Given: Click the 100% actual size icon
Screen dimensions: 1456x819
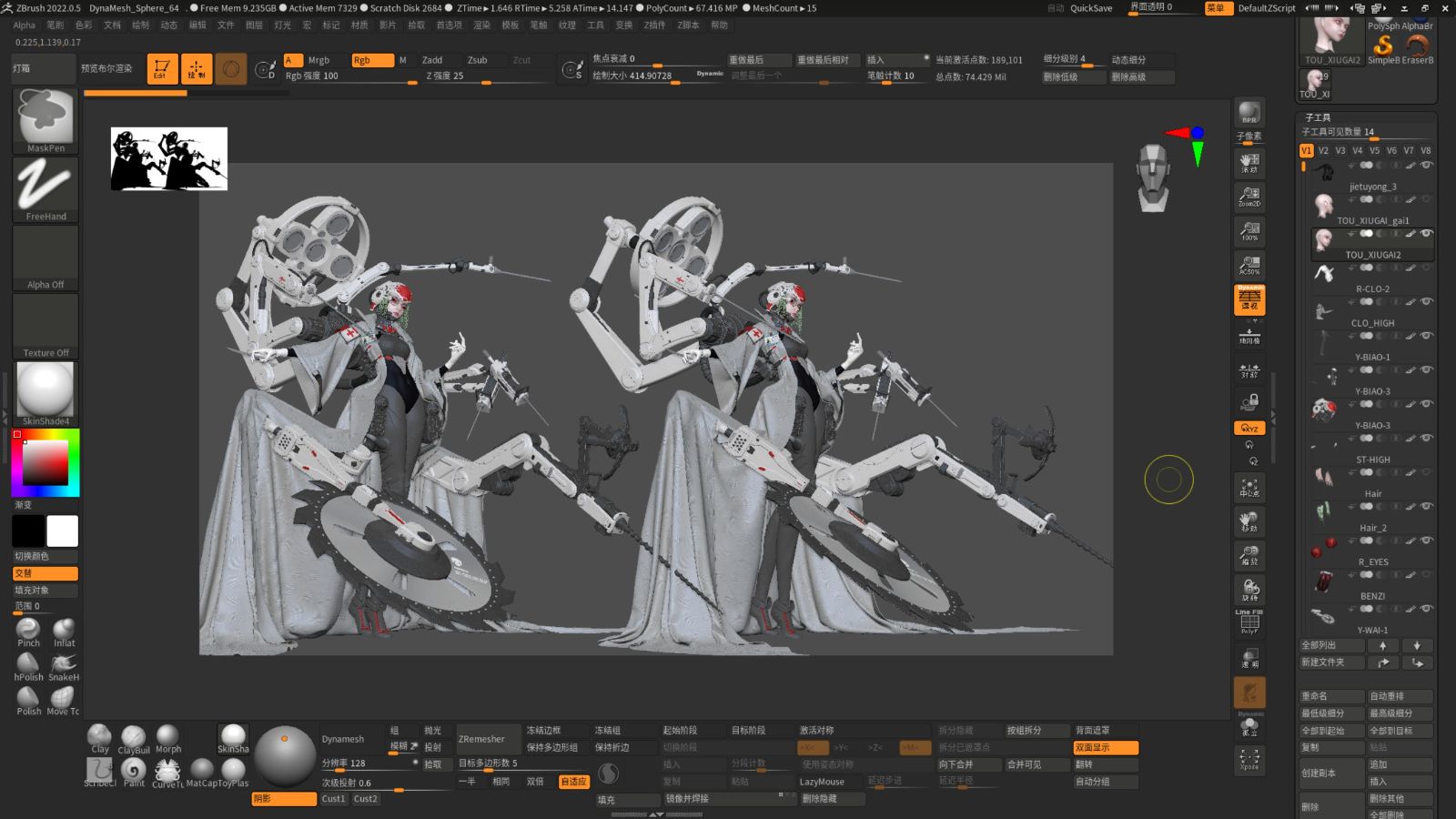Looking at the screenshot, I should pos(1249,231).
